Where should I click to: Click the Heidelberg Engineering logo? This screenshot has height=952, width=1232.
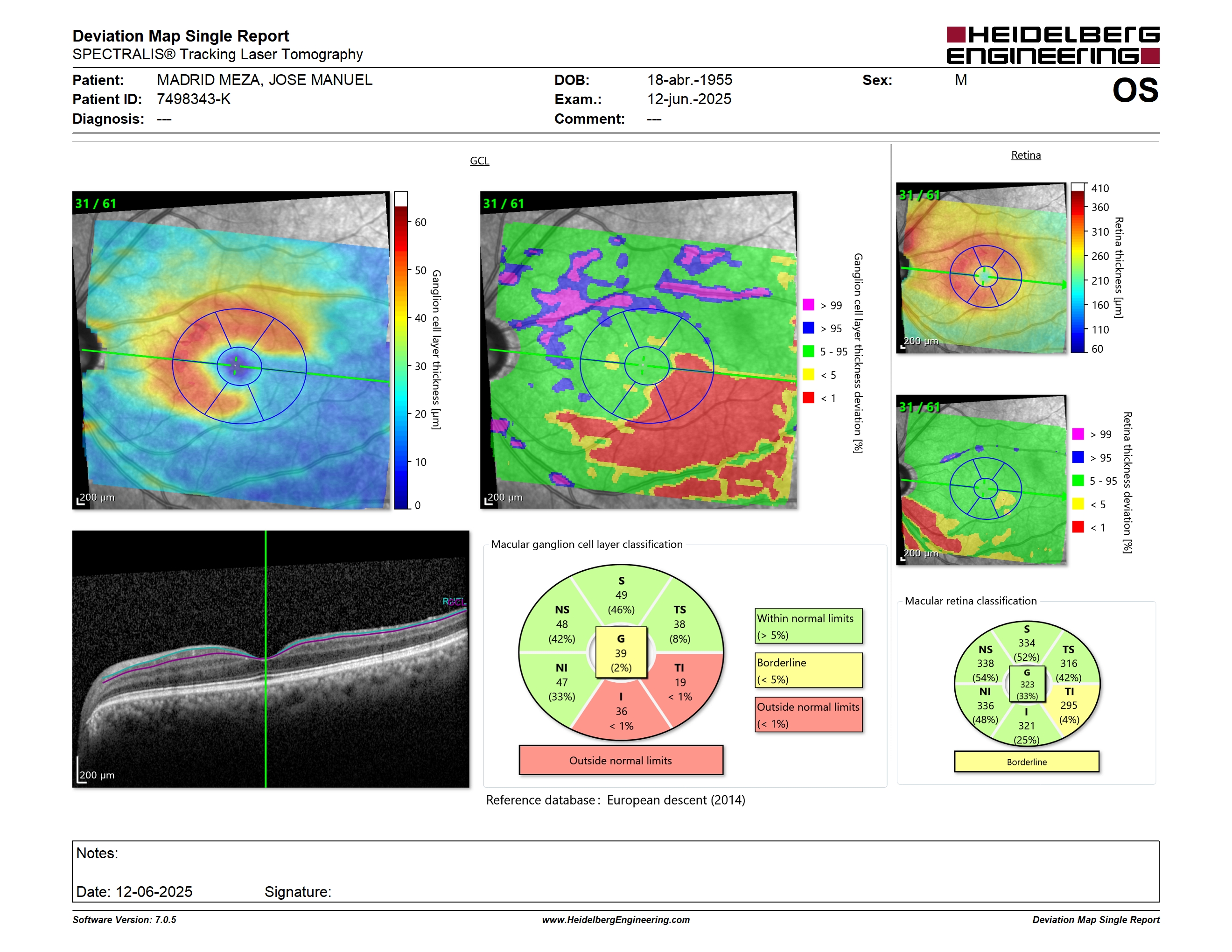(1053, 45)
